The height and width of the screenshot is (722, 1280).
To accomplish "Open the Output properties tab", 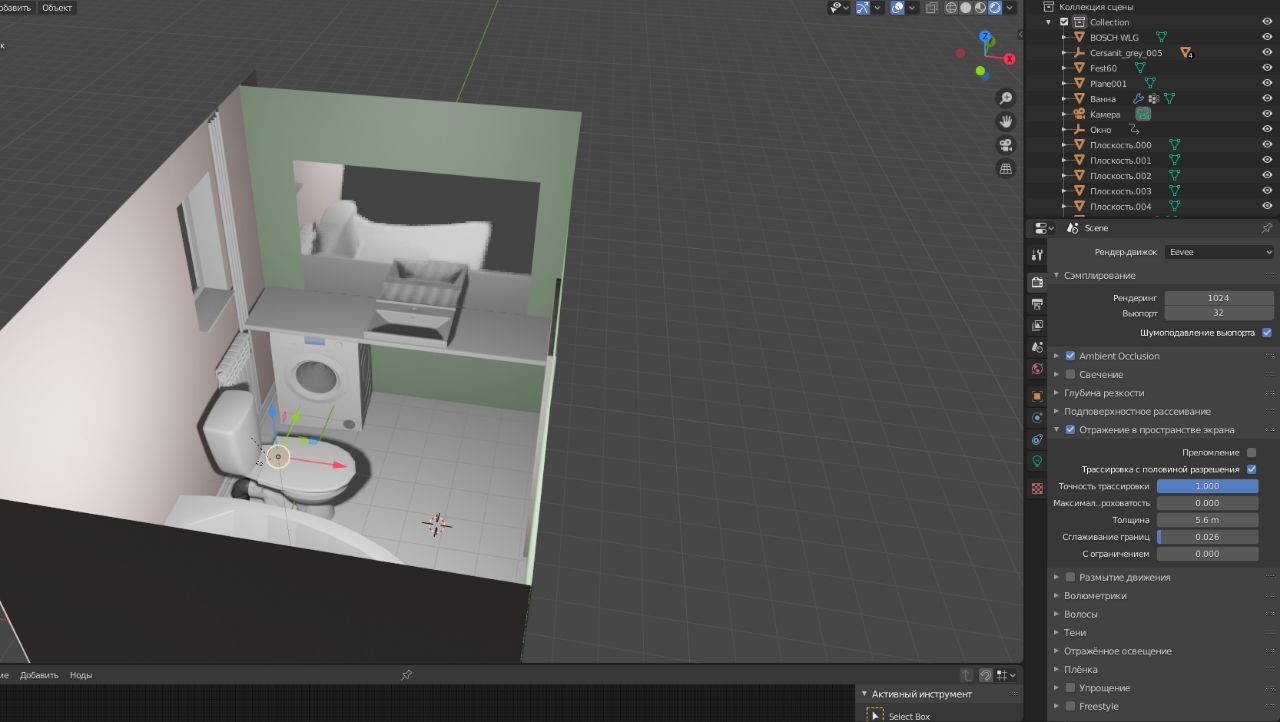I will tap(1037, 304).
